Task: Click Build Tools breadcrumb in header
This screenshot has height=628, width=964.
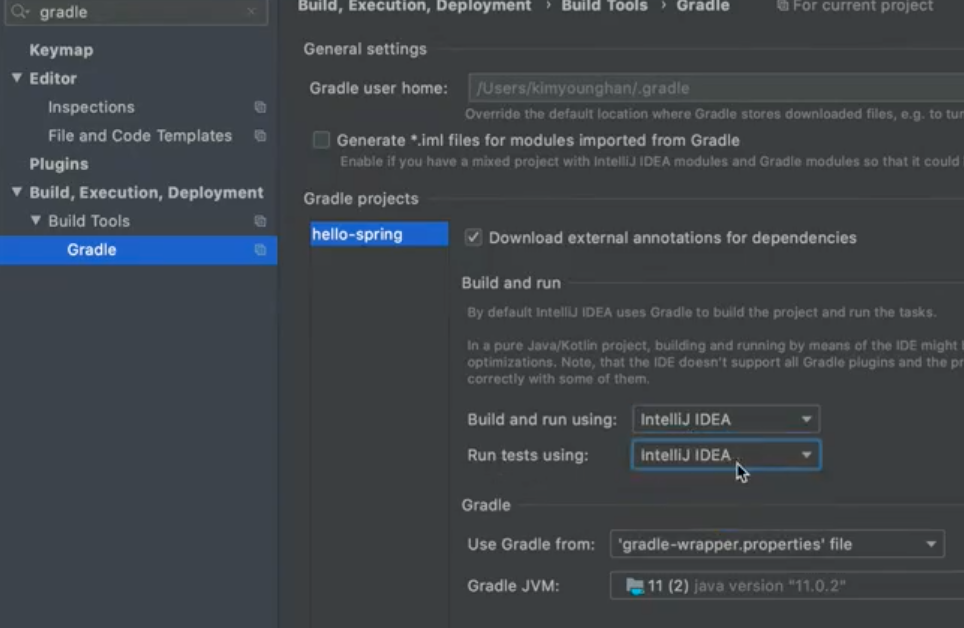Action: coord(604,6)
